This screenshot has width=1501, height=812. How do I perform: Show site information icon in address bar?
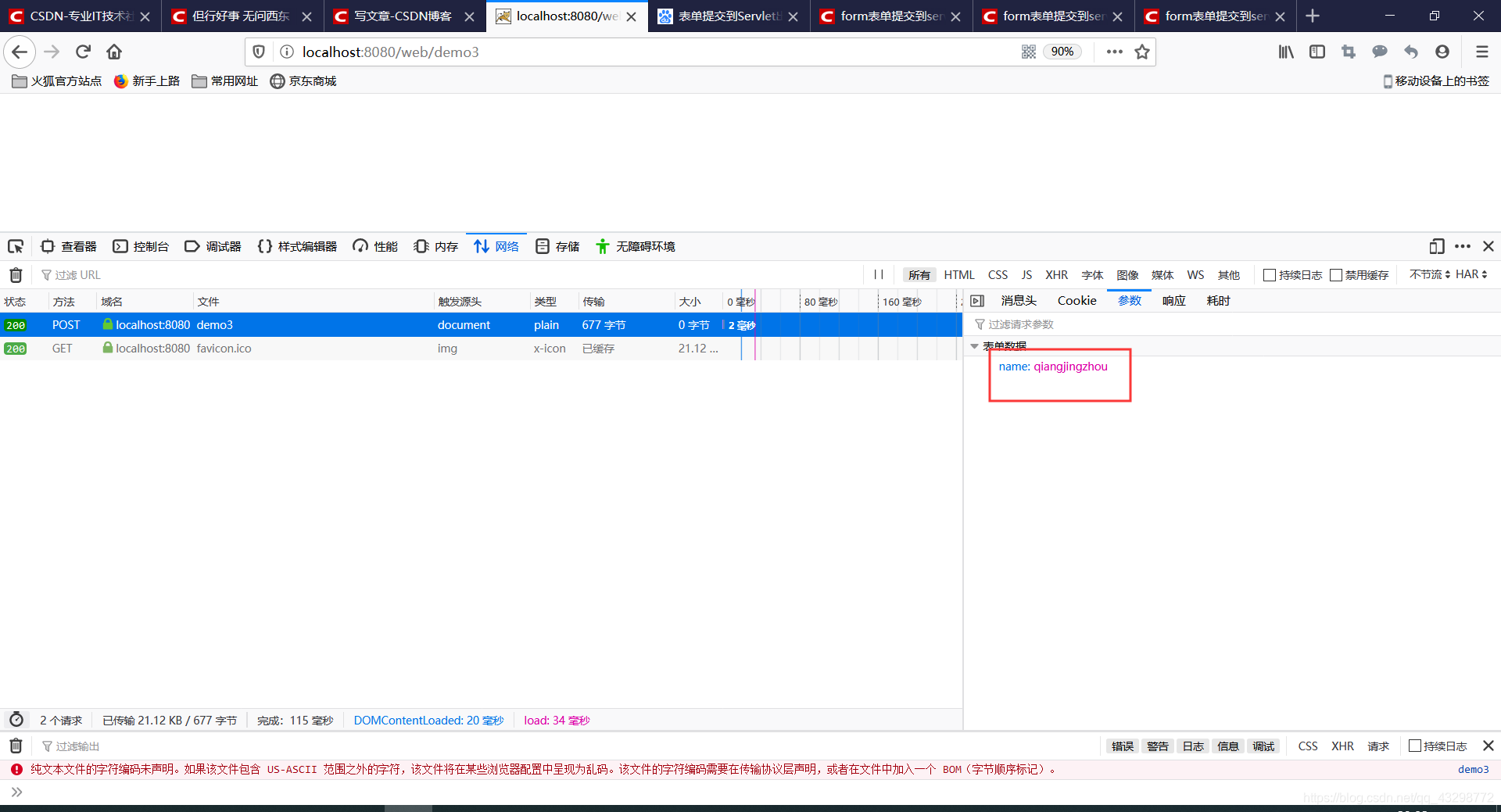point(287,52)
